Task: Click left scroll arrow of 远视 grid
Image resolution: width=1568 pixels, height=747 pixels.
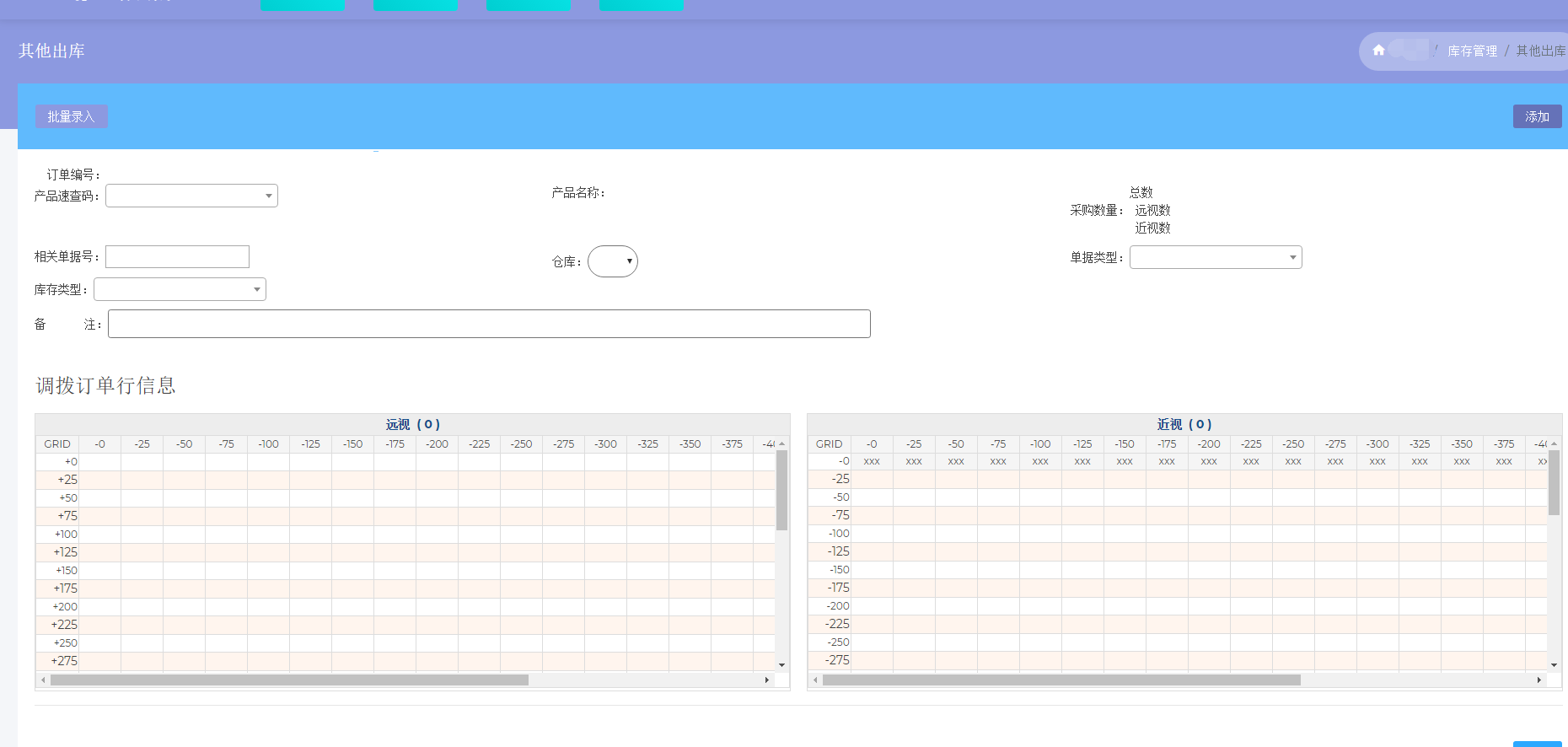Action: 43,680
